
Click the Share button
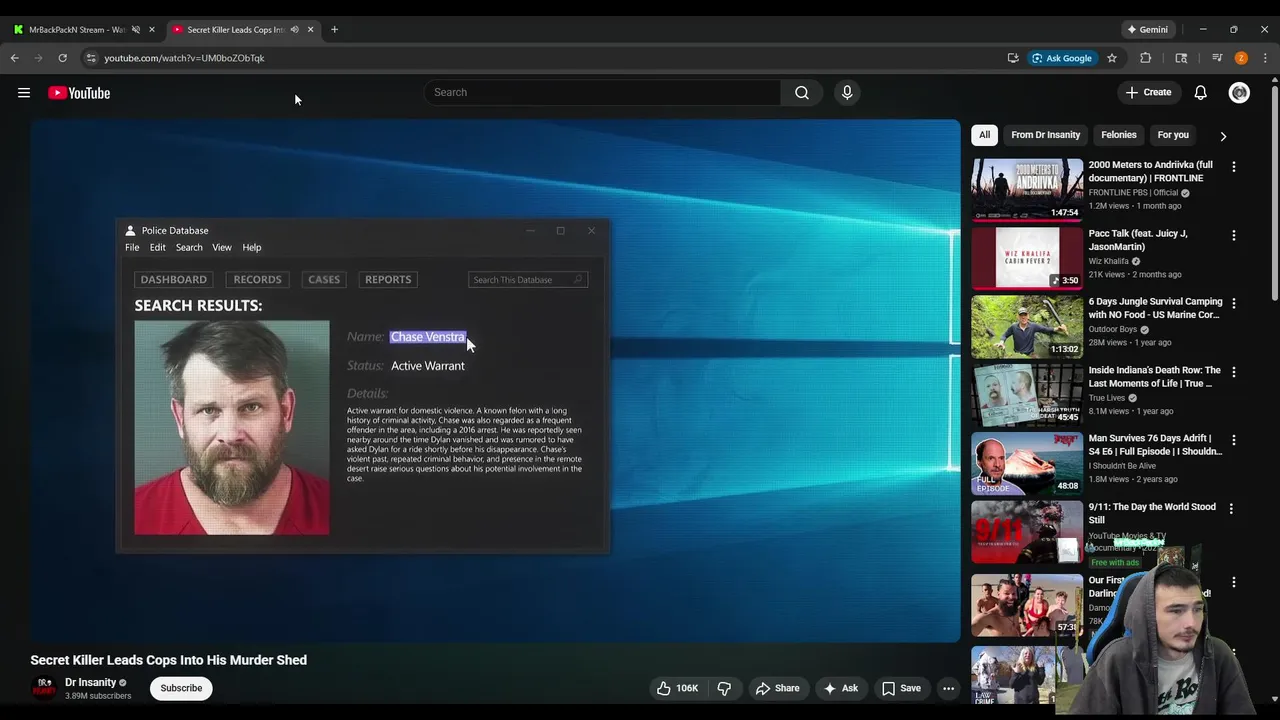(777, 688)
